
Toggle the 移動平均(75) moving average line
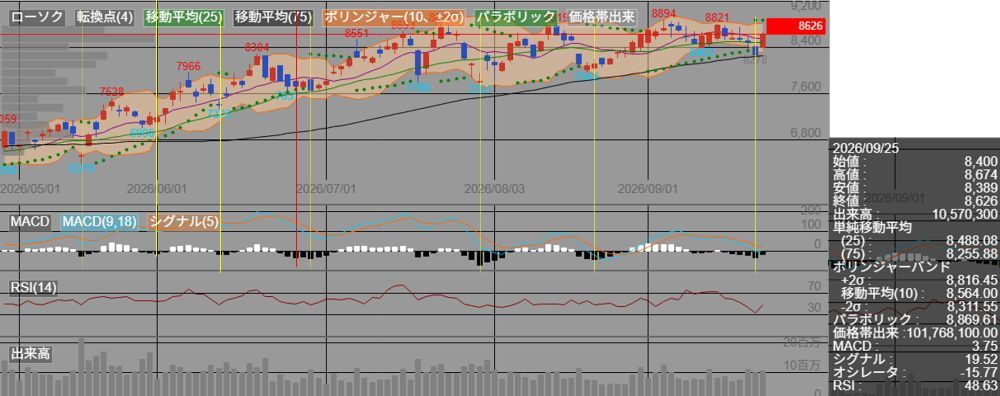tap(272, 17)
